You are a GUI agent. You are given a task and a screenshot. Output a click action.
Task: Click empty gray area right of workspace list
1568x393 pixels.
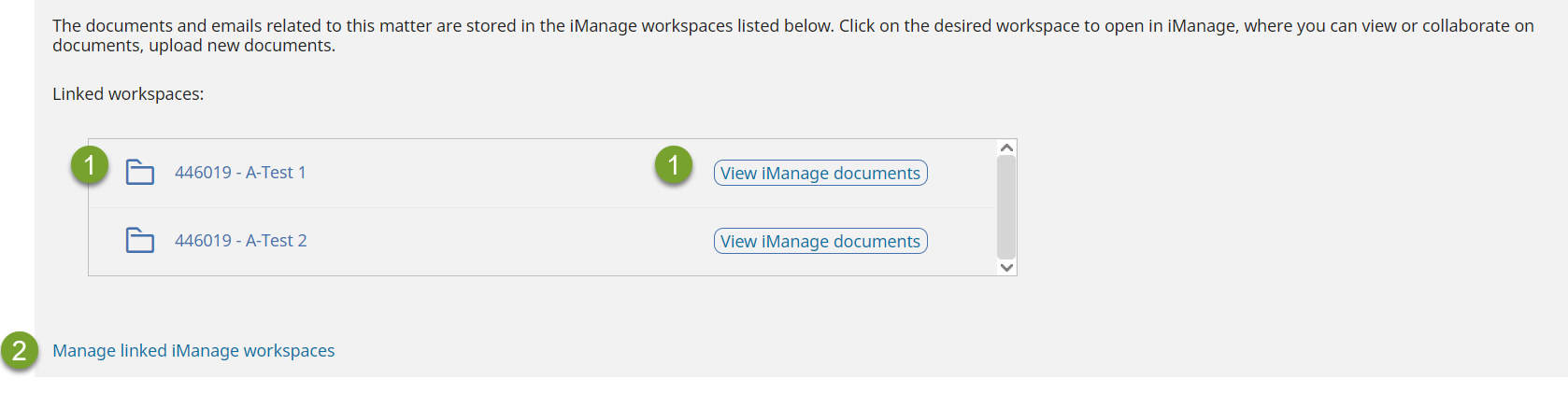pos(1290,207)
